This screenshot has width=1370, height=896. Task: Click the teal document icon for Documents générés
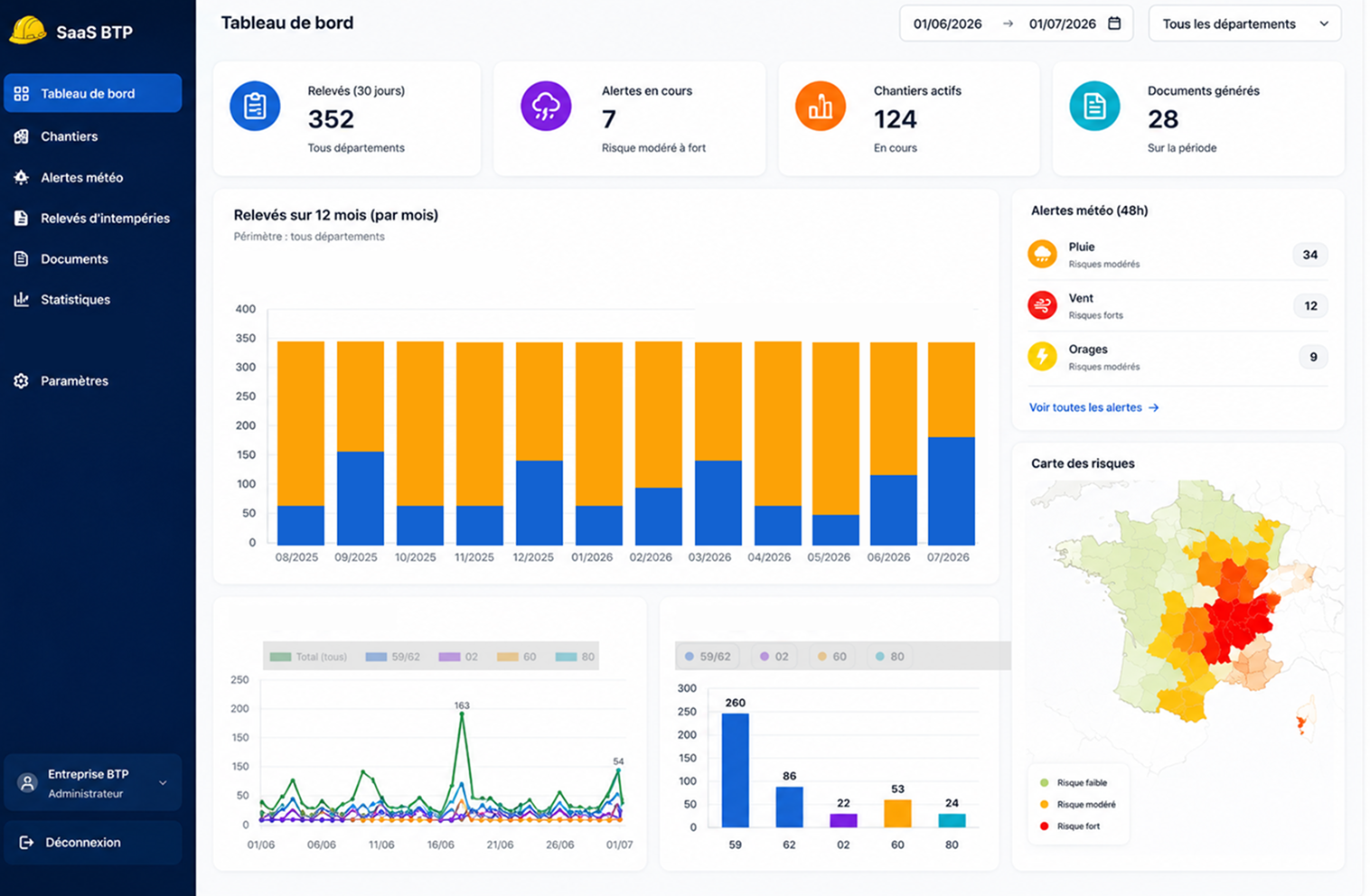pos(1094,106)
